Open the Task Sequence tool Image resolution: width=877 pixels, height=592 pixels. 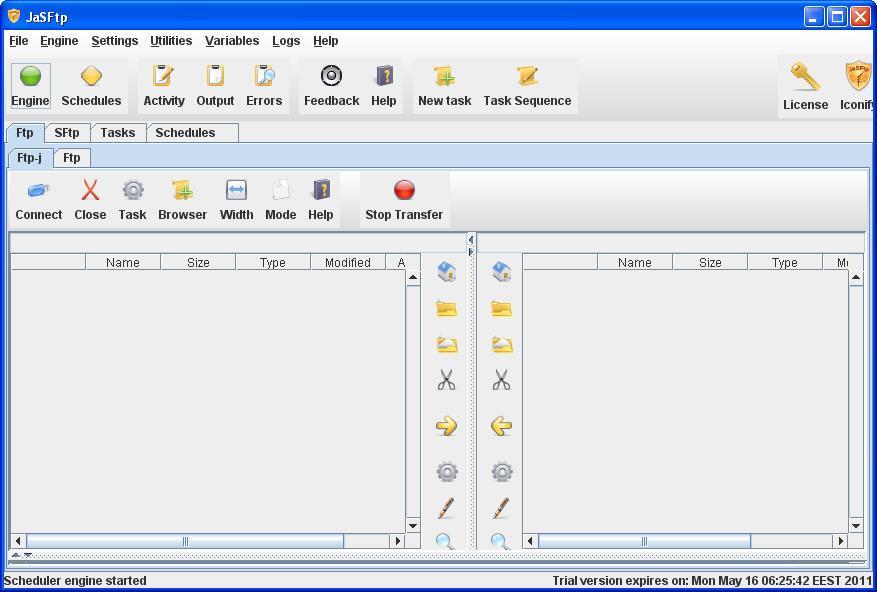tap(527, 86)
